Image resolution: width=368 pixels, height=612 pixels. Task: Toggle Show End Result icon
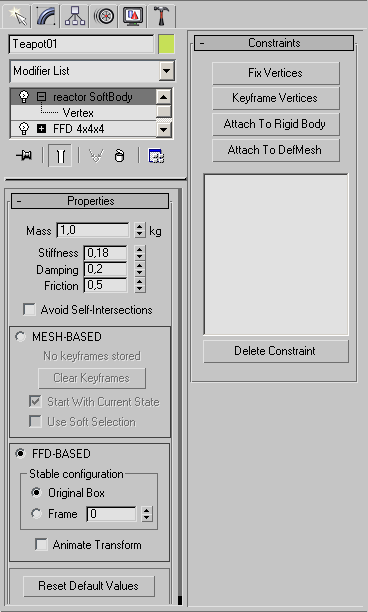point(60,156)
